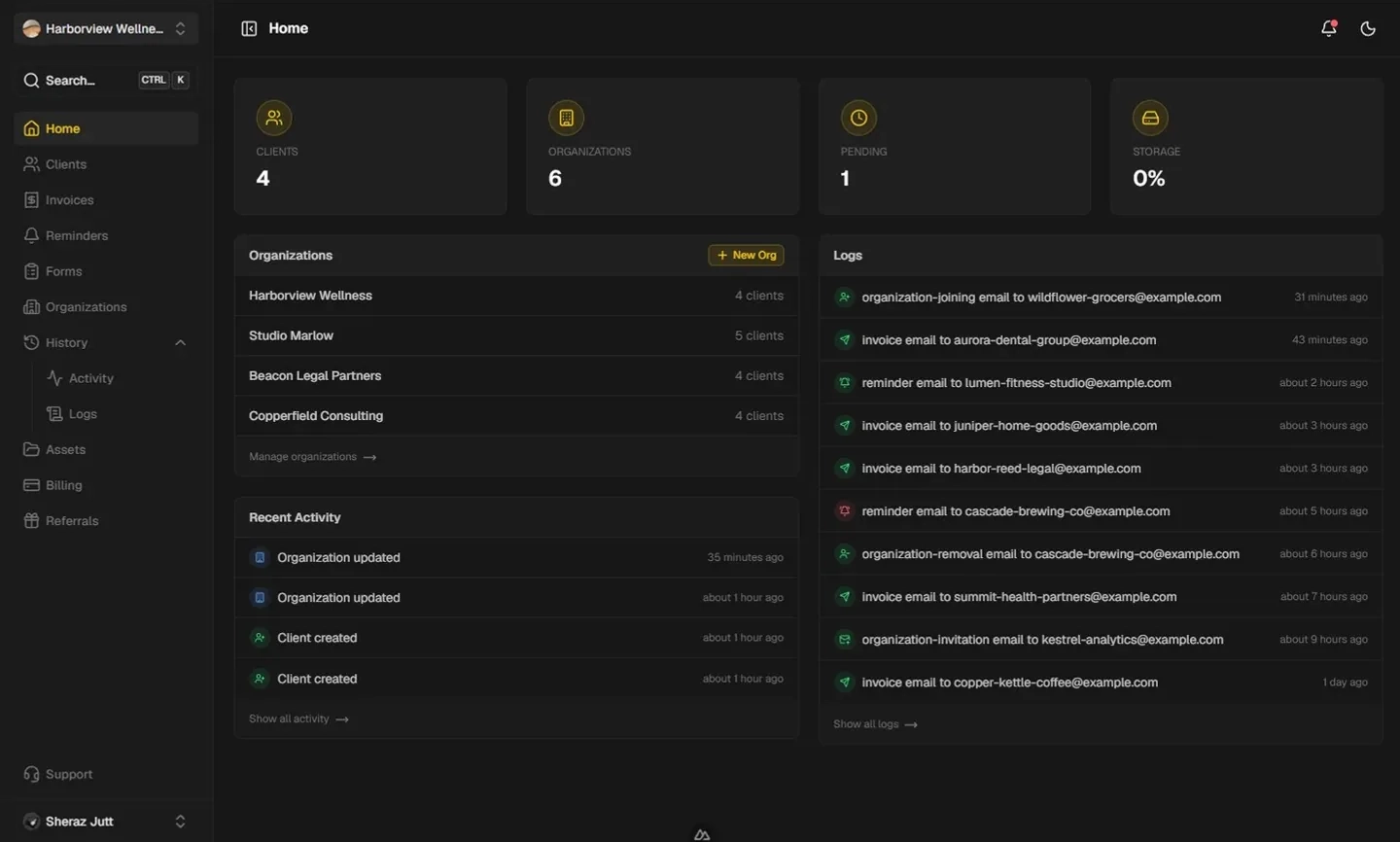The height and width of the screenshot is (842, 1400).
Task: Open the copper-kettle-coffee invoice email log
Action: click(x=1101, y=683)
